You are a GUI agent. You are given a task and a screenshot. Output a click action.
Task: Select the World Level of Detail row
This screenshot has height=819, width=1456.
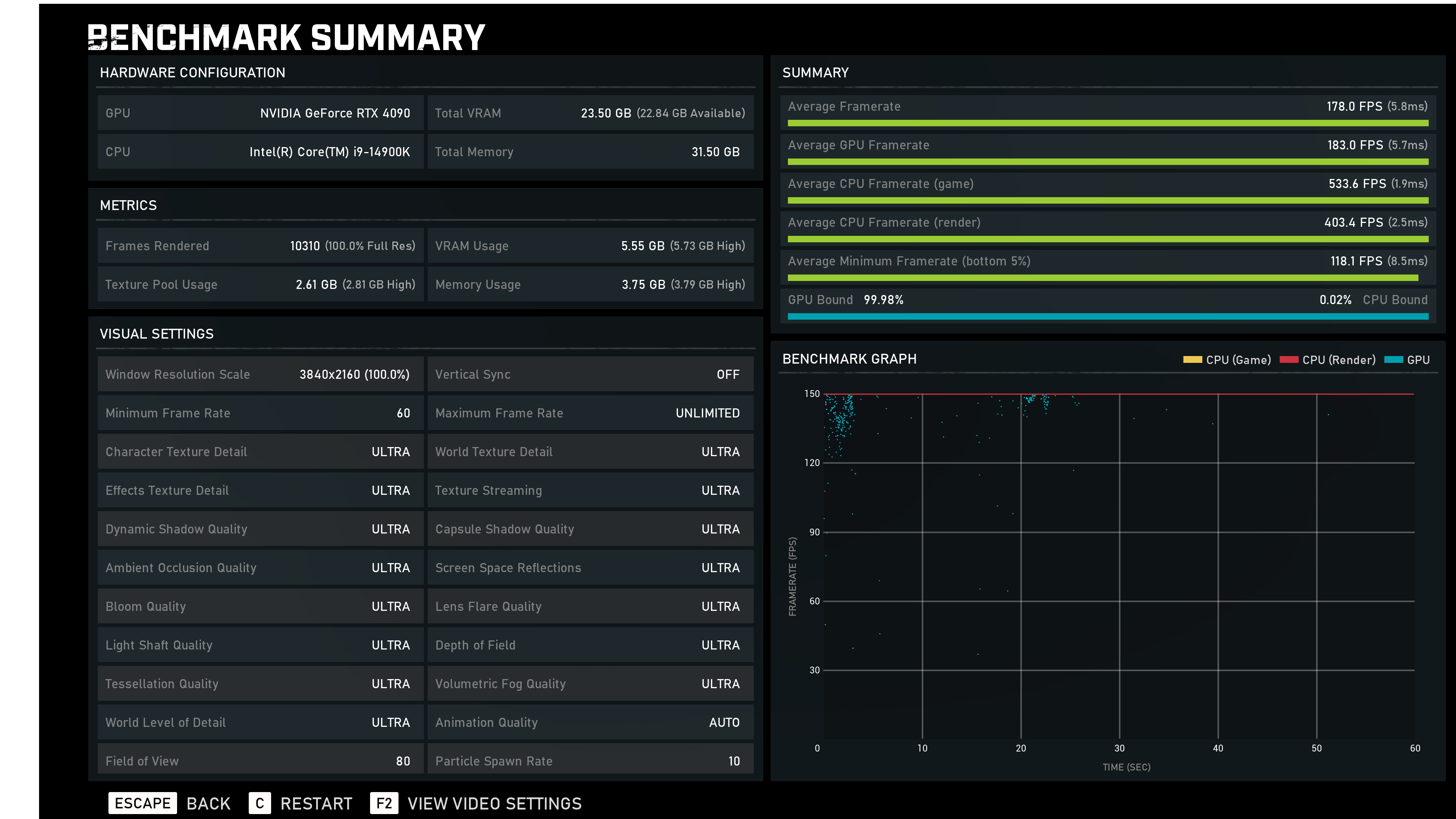click(260, 722)
